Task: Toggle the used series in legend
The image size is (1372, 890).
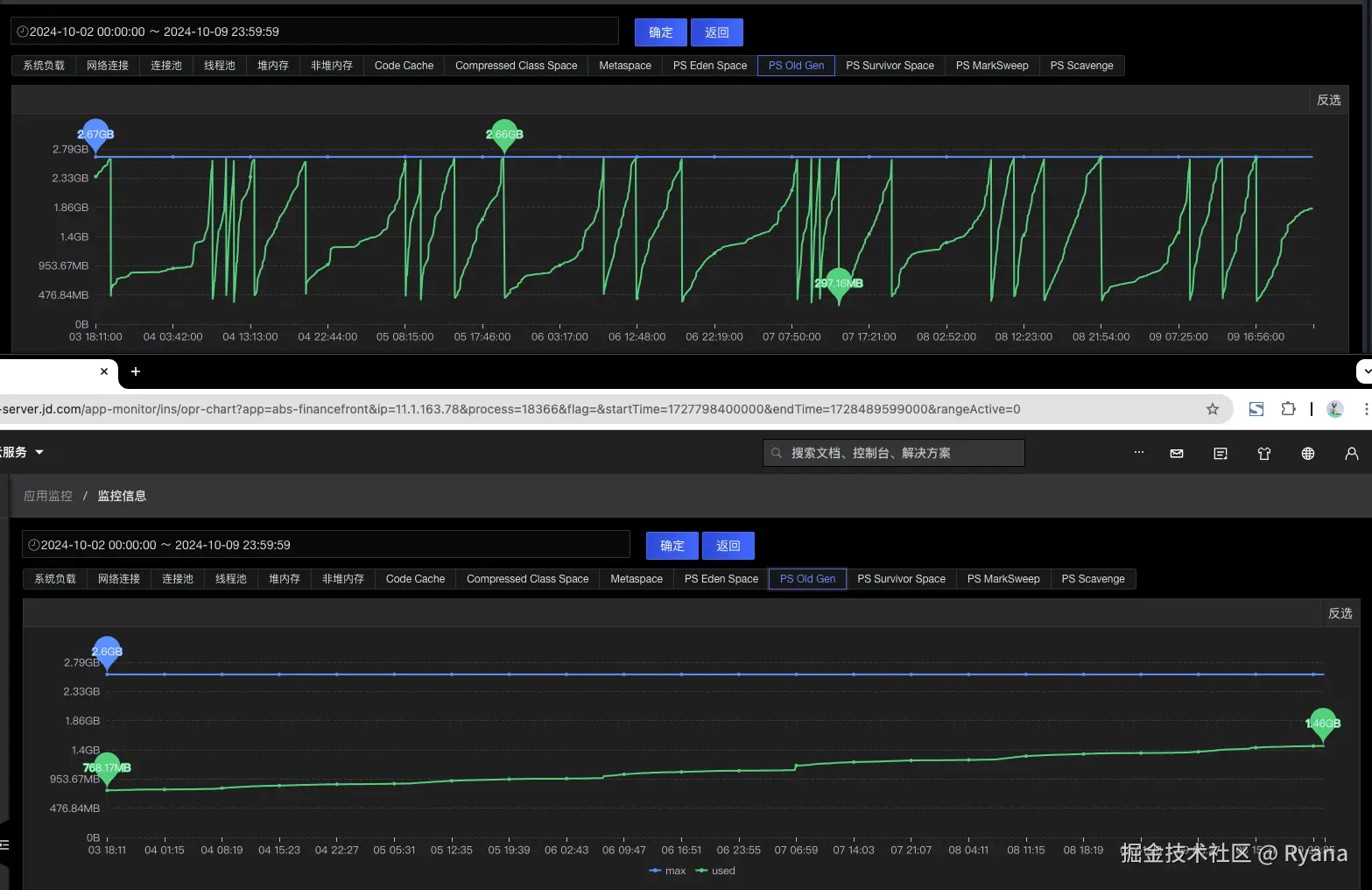Action: [715, 871]
